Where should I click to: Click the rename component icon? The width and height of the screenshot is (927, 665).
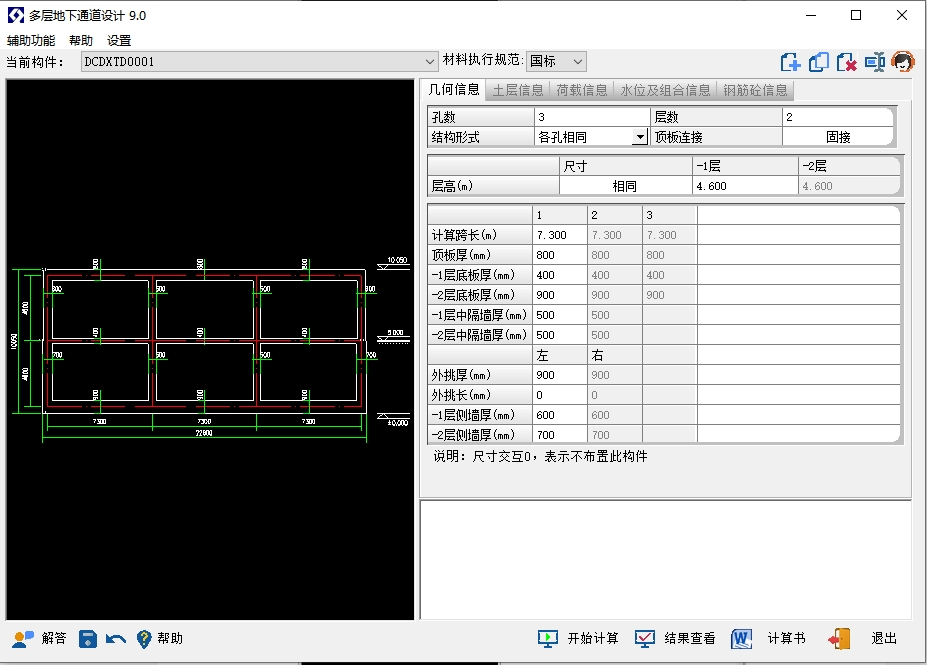pyautogui.click(x=875, y=62)
